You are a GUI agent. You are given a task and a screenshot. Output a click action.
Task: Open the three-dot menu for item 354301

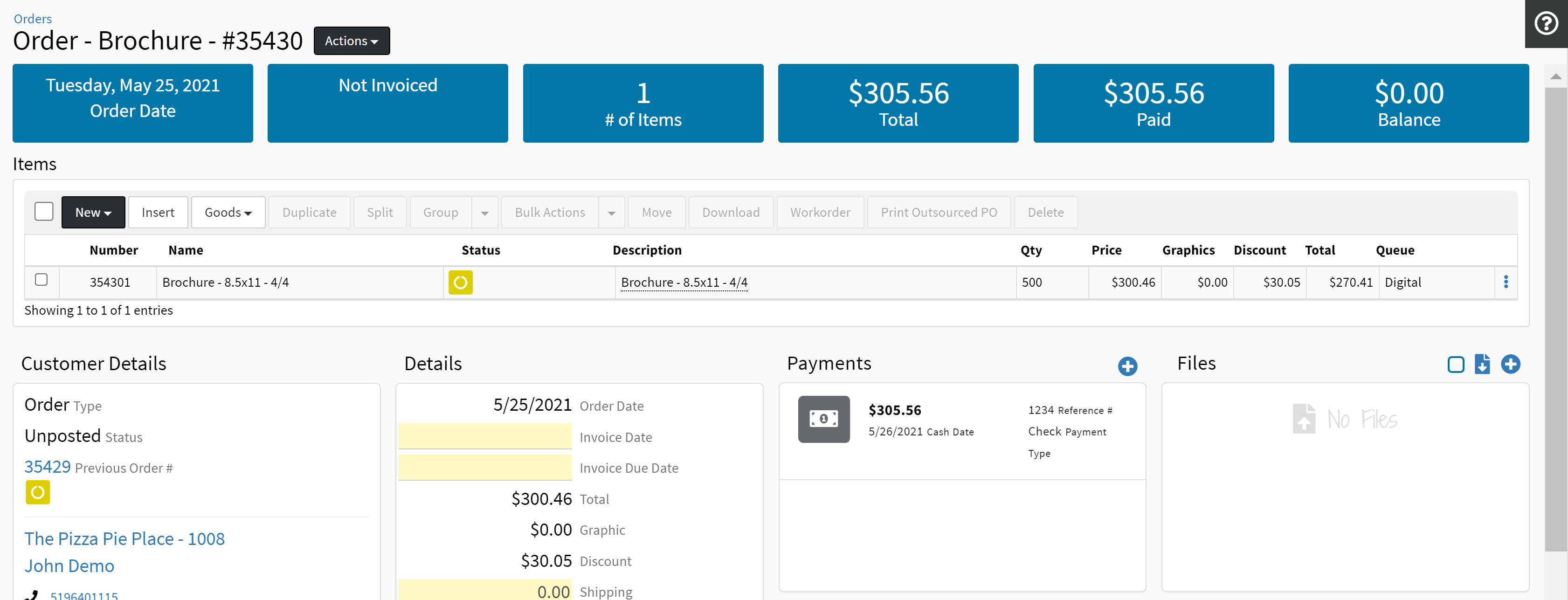1506,282
